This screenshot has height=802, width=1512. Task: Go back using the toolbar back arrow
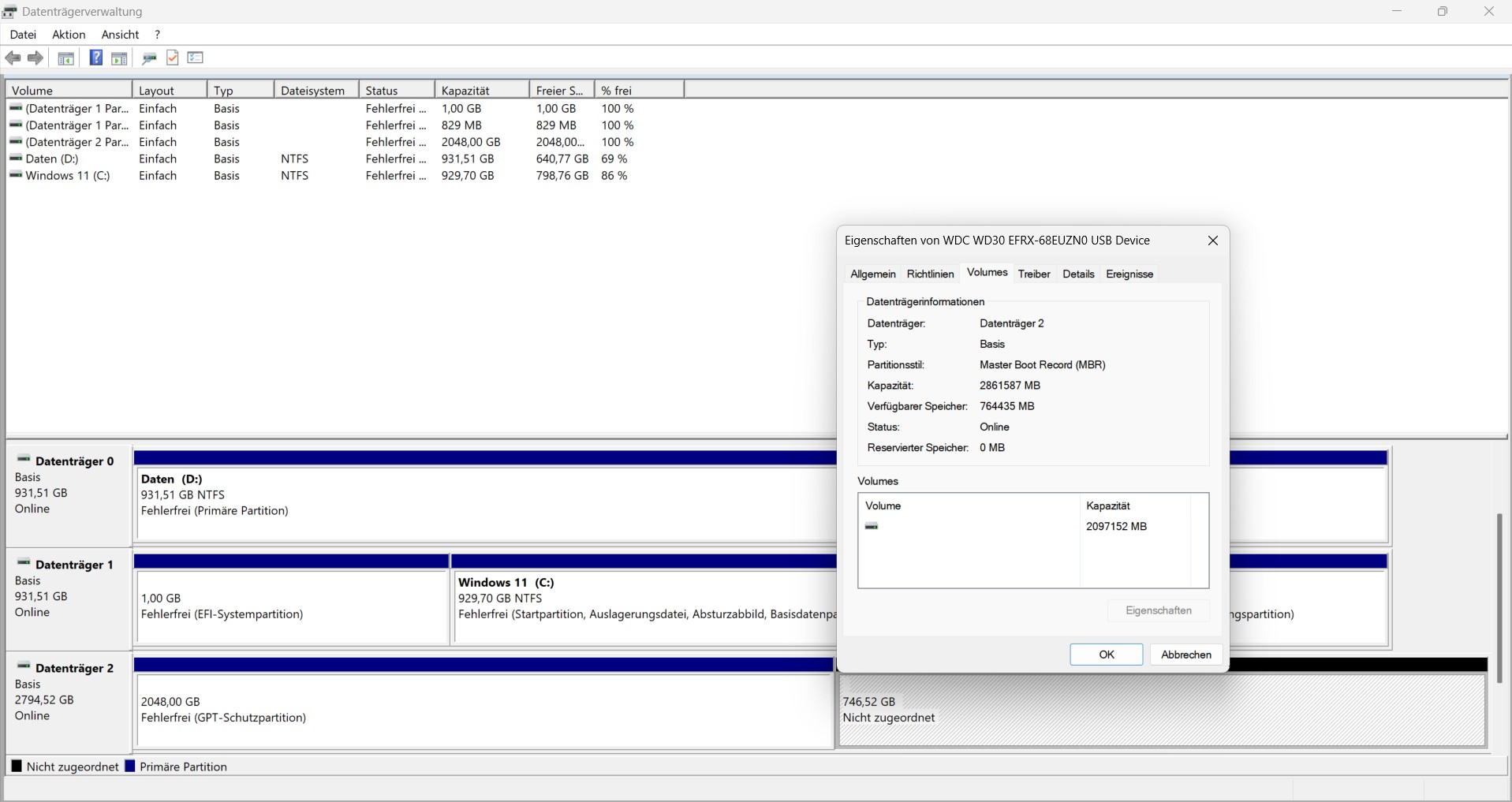click(x=13, y=58)
